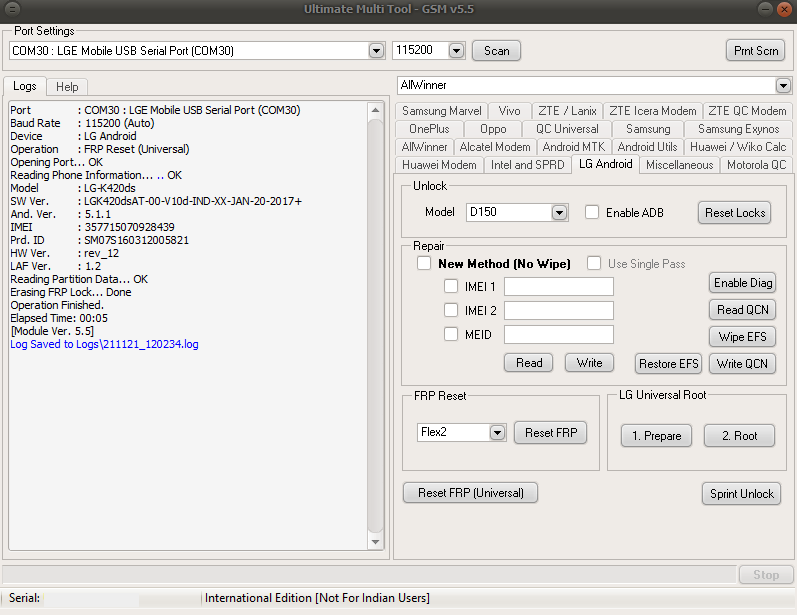Click the Stop button

(x=765, y=574)
